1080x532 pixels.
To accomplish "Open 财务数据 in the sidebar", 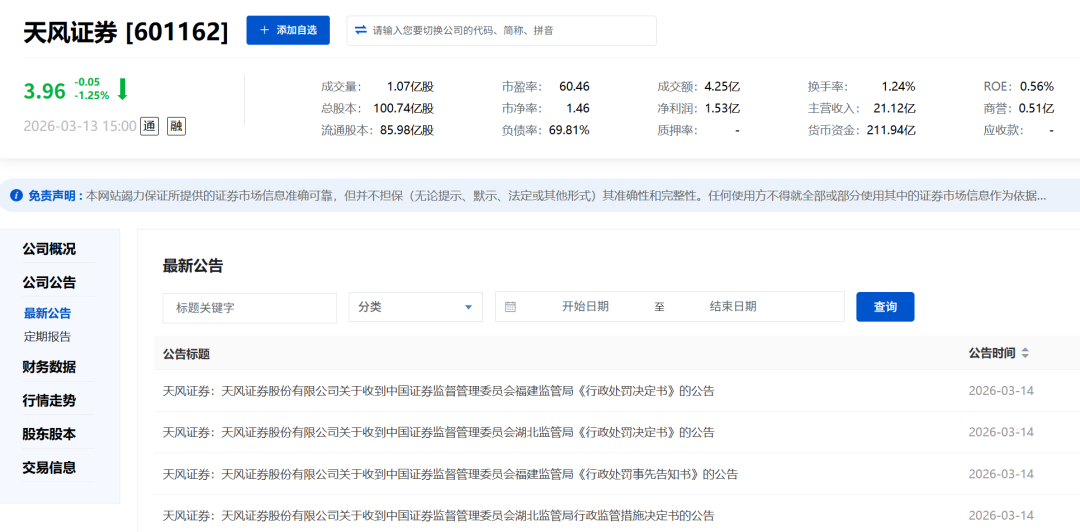I will [49, 367].
